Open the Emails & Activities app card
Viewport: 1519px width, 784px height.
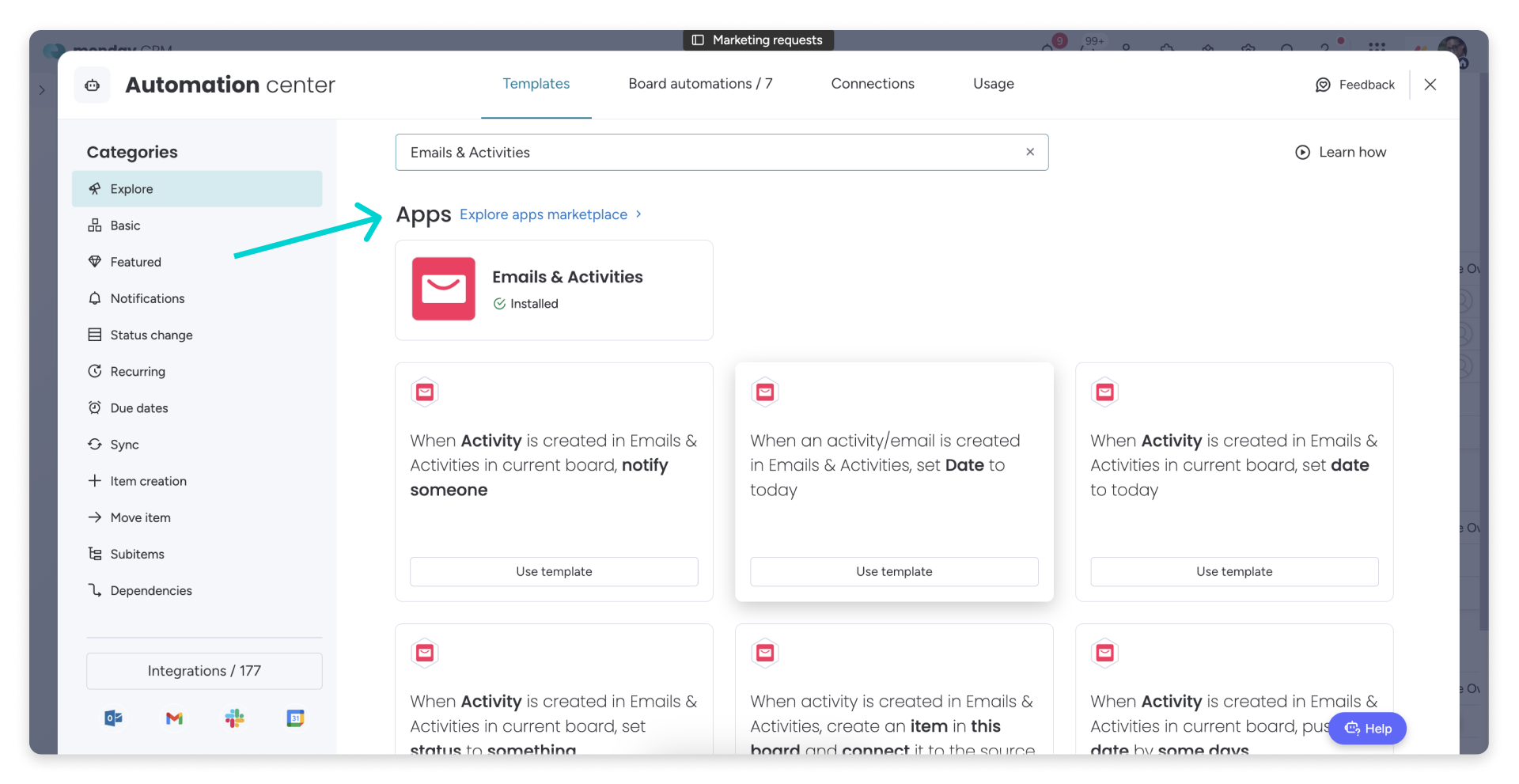[554, 290]
